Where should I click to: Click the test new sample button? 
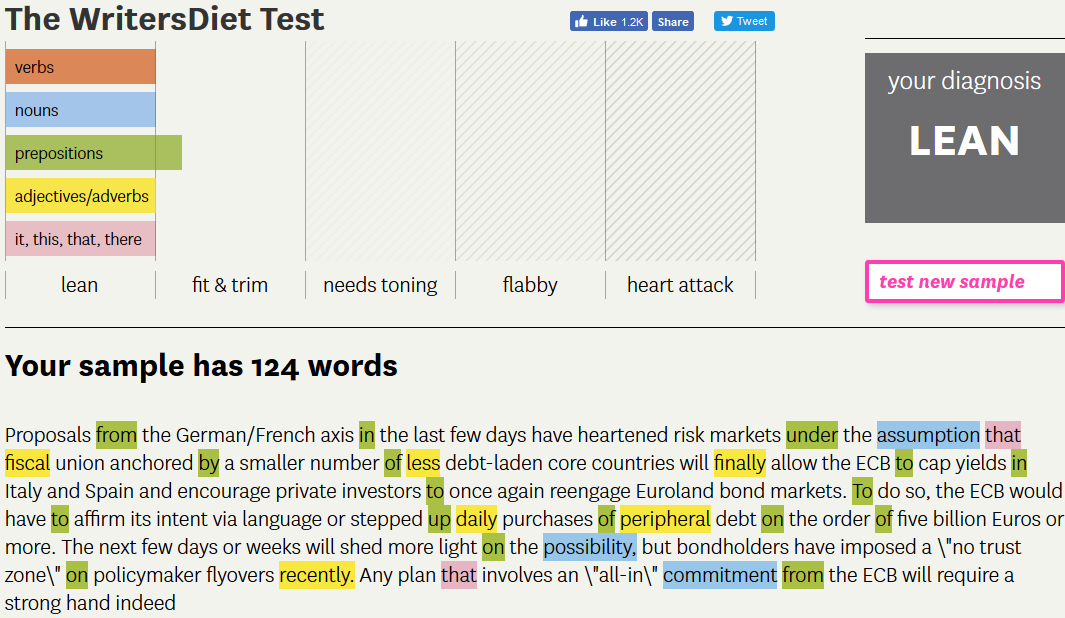[964, 281]
